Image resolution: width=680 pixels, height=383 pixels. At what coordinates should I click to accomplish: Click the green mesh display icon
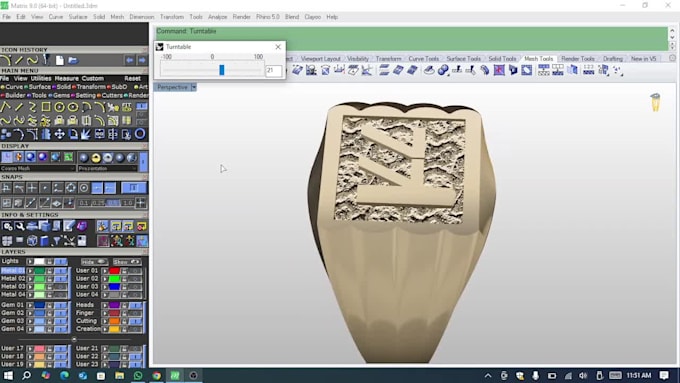69,157
